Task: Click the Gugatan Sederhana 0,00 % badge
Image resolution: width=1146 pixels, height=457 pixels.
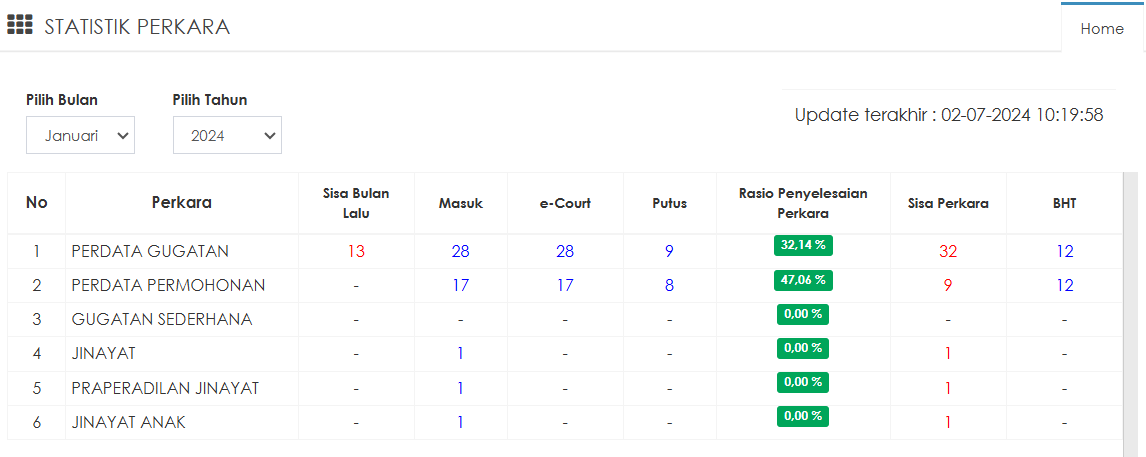Action: click(x=803, y=314)
